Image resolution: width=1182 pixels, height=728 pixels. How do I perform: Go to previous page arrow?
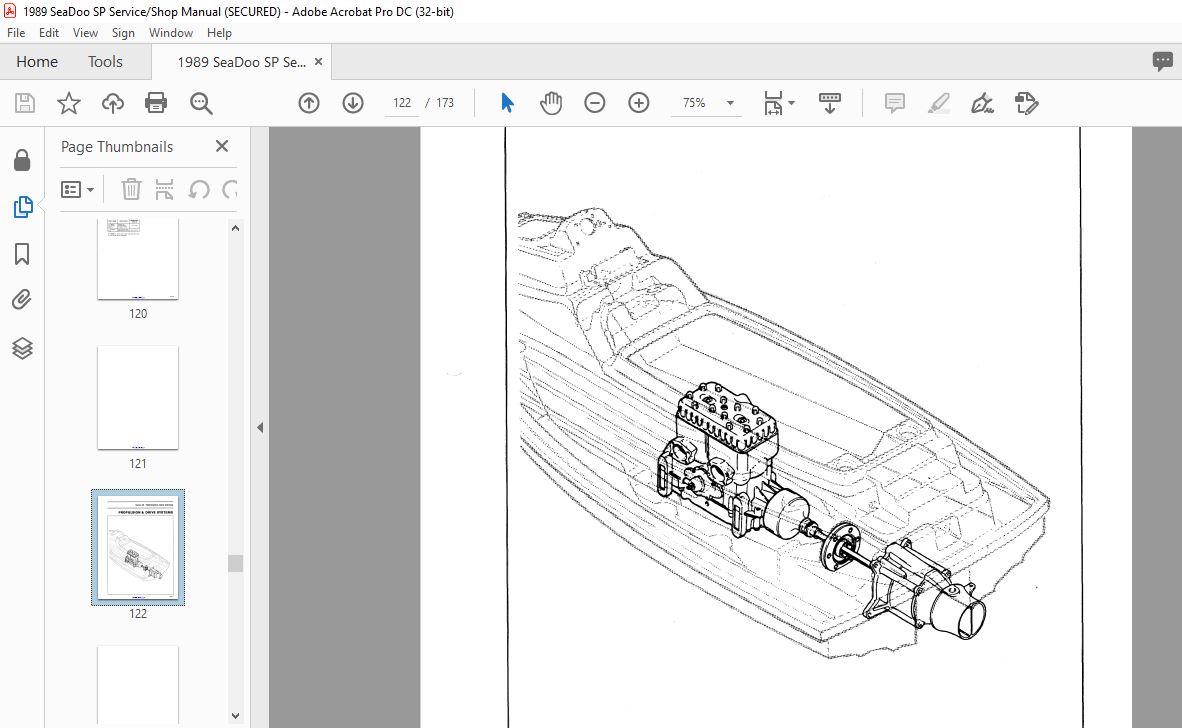point(309,103)
